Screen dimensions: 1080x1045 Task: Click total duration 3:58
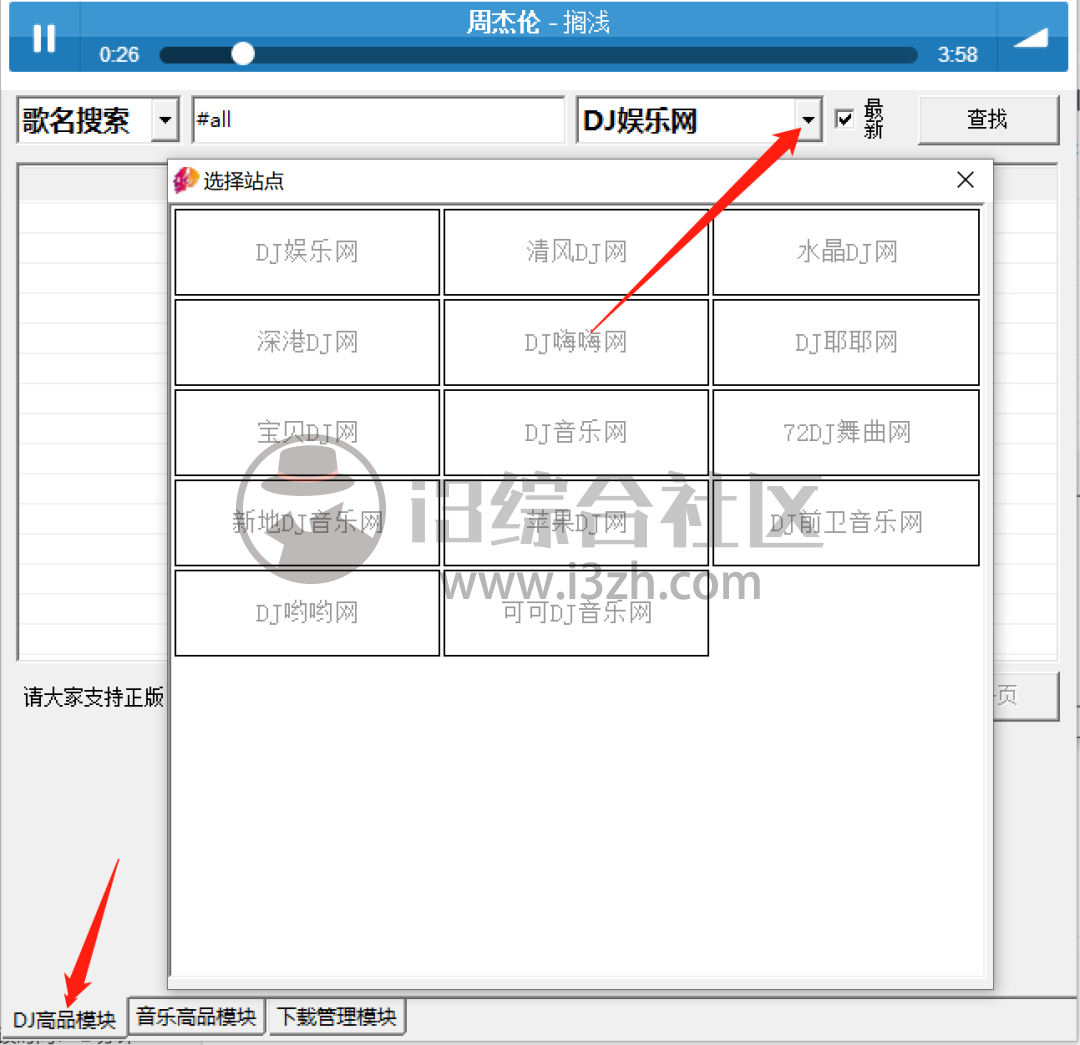pyautogui.click(x=957, y=54)
